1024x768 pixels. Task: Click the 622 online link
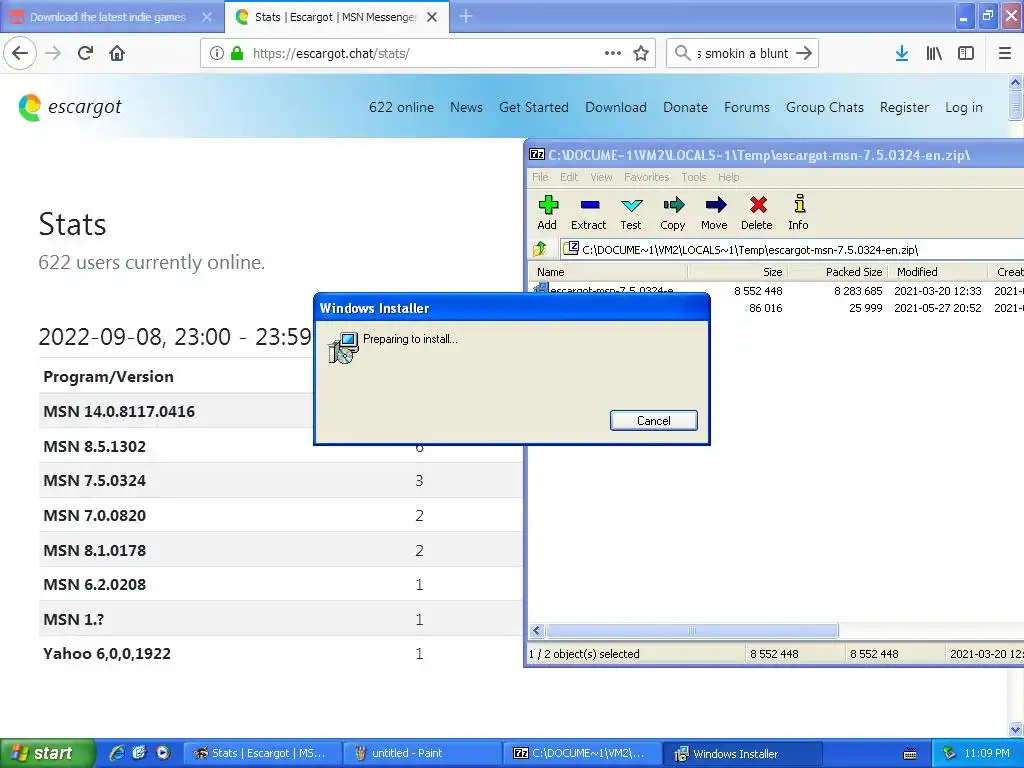pos(401,107)
